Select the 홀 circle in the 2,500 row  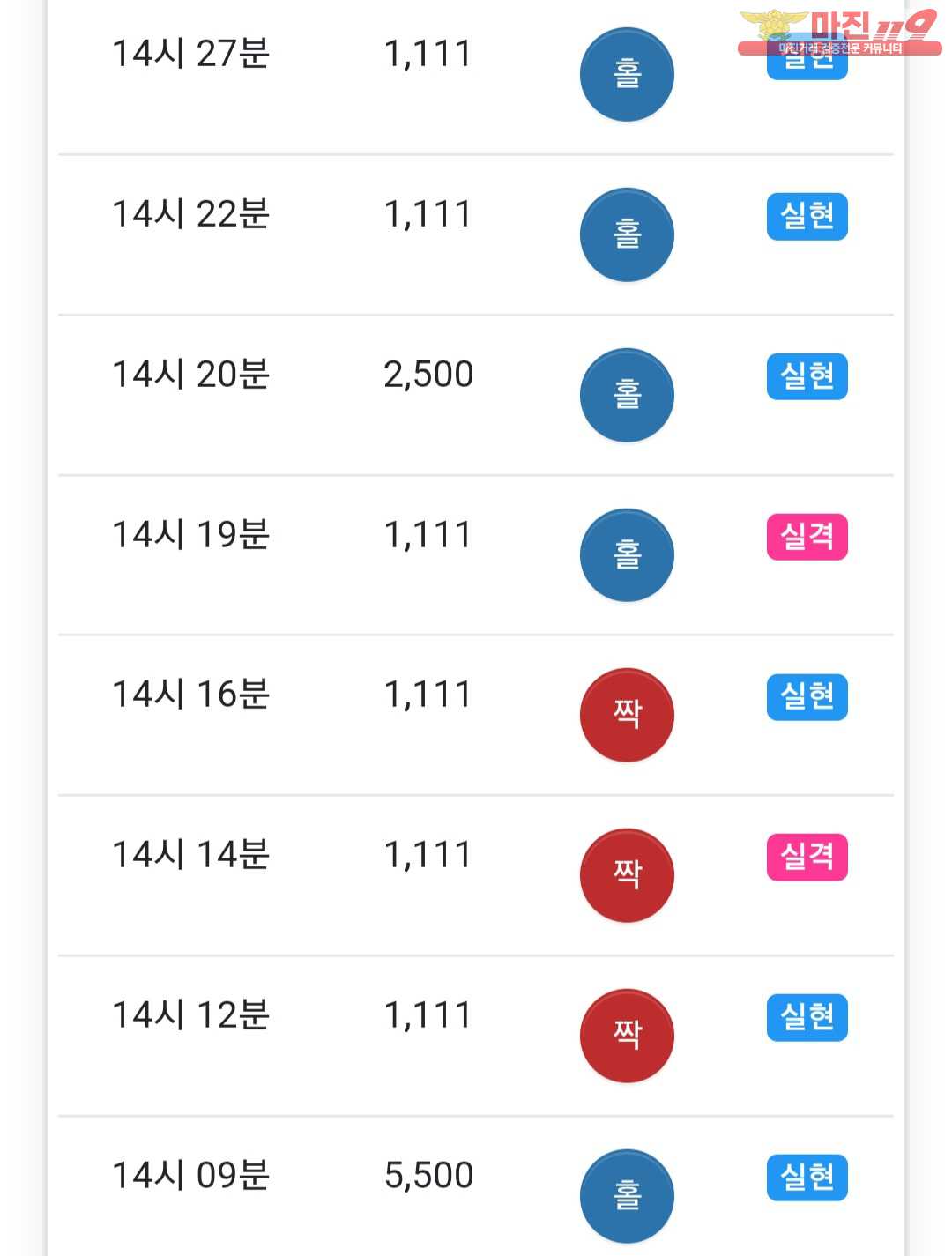[x=627, y=395]
